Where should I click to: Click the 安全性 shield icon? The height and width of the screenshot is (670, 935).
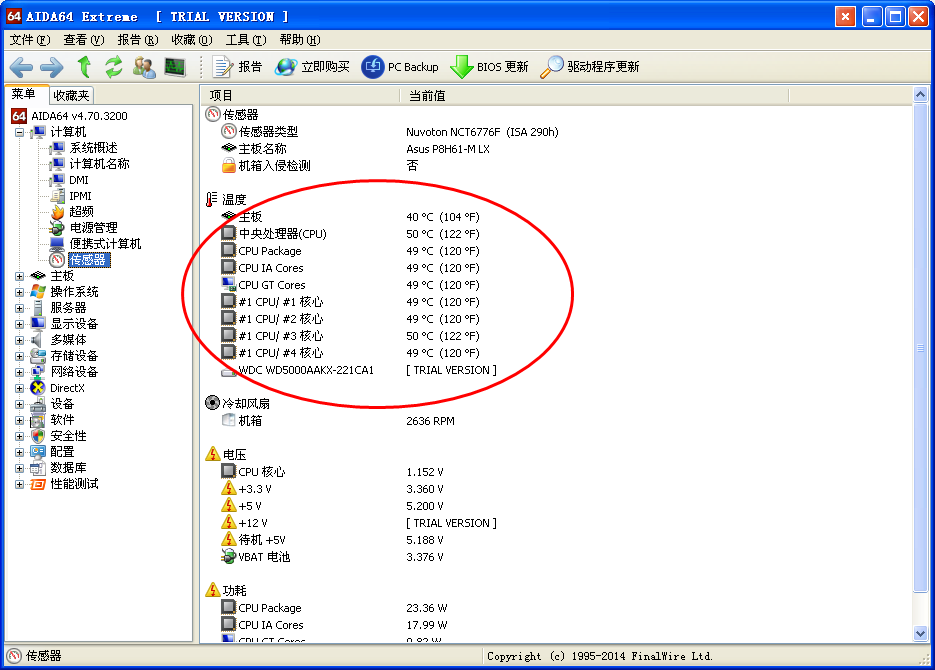38,436
